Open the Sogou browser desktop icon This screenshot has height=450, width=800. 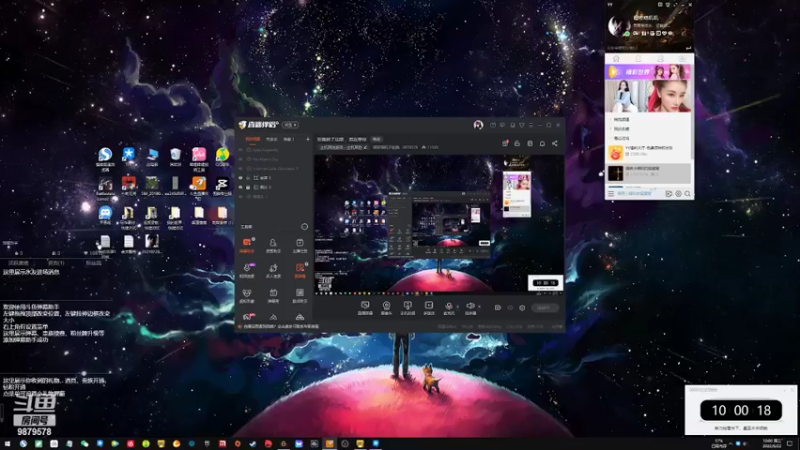click(105, 157)
